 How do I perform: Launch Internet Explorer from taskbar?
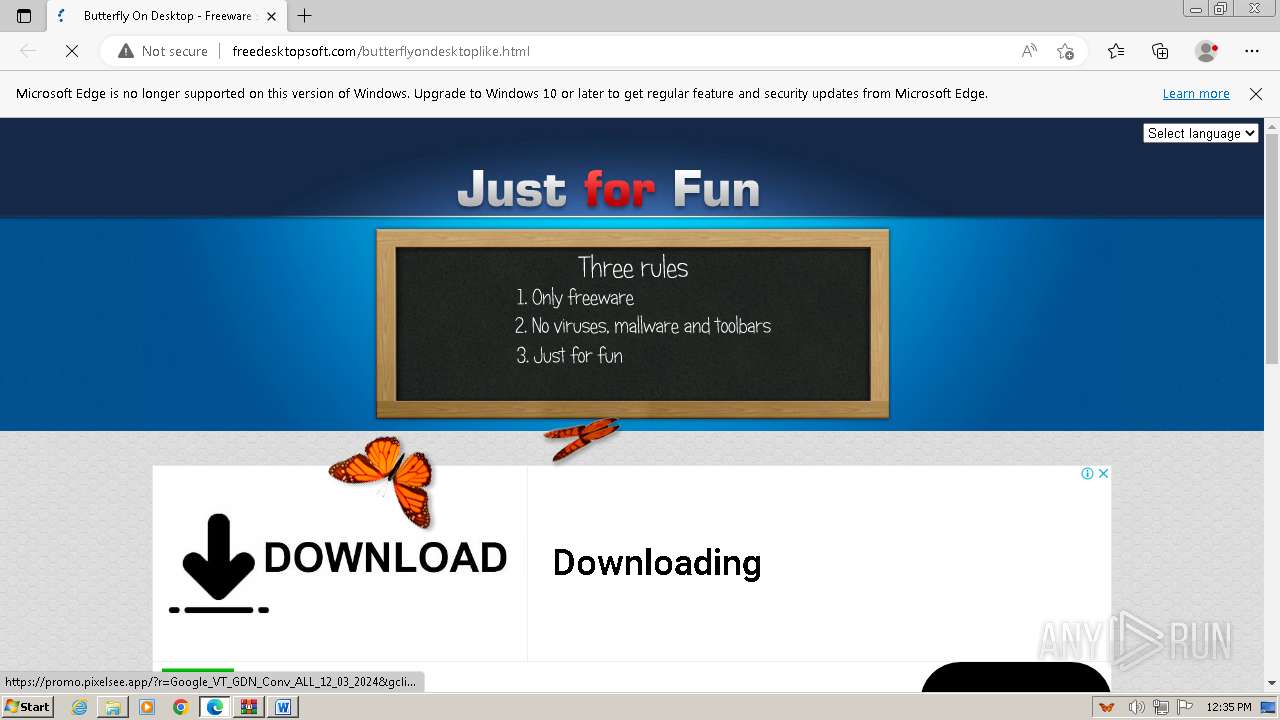pyautogui.click(x=79, y=707)
